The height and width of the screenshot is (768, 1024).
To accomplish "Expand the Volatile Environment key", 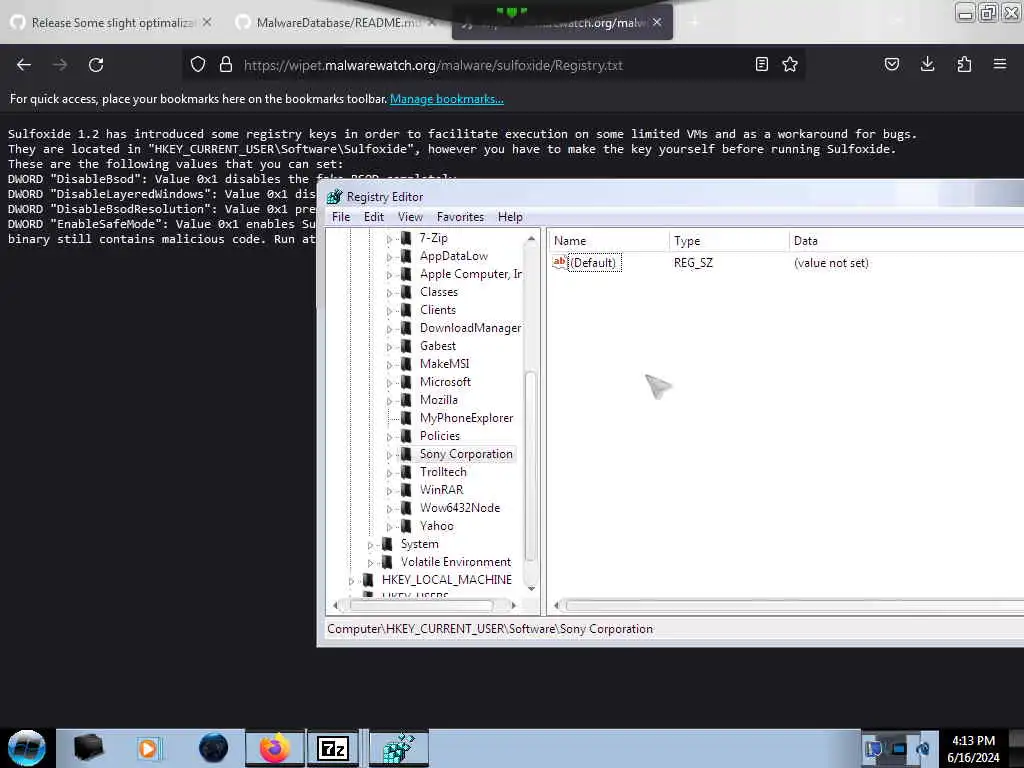I will coord(370,563).
